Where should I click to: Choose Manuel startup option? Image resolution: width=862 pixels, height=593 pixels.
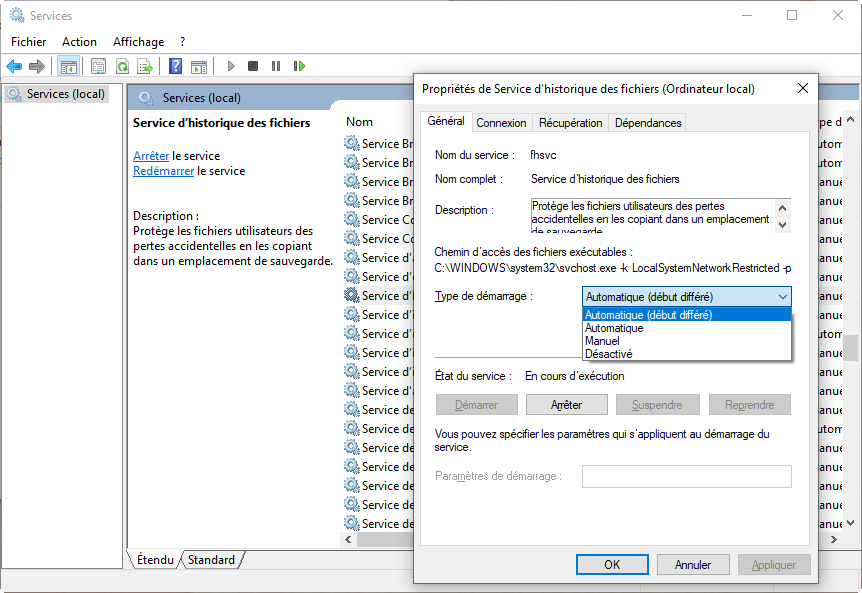pyautogui.click(x=687, y=341)
